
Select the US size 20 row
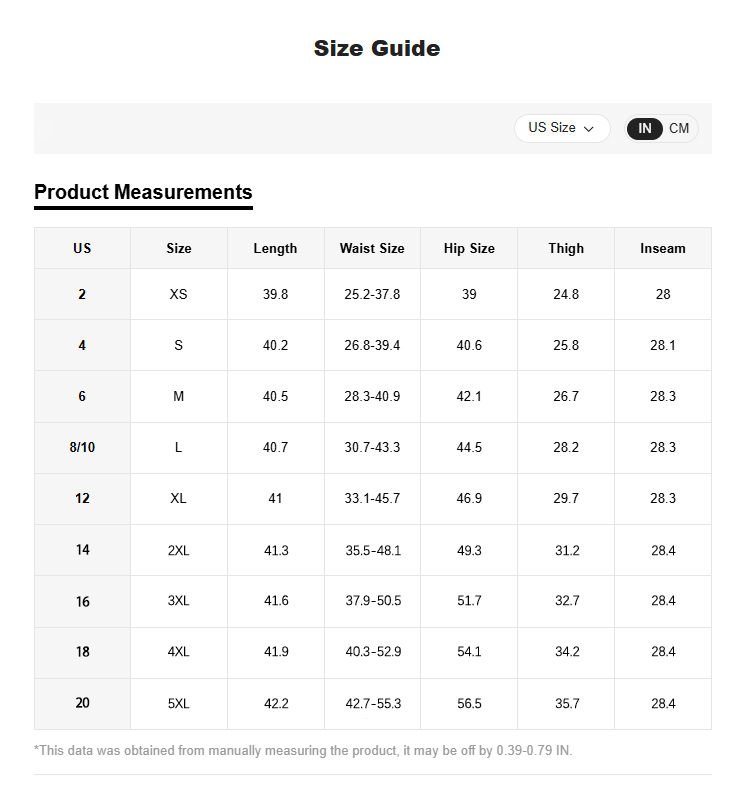[x=82, y=703]
